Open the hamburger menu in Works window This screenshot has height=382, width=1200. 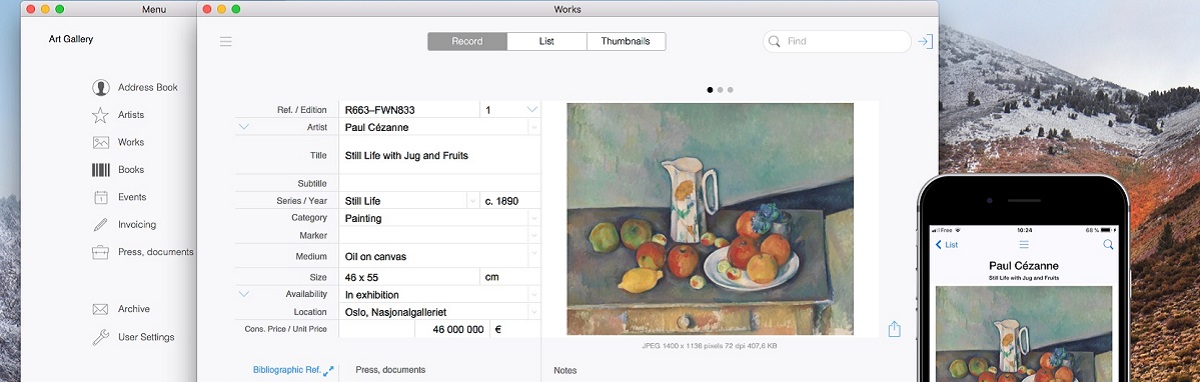tap(226, 42)
